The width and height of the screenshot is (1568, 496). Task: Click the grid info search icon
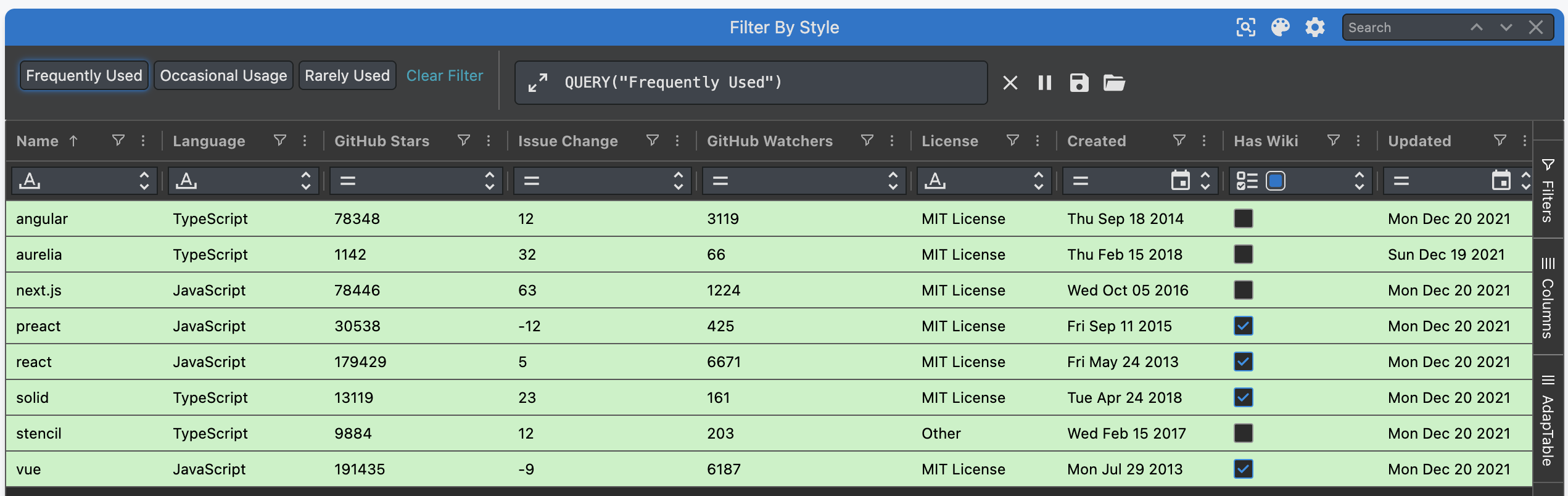tap(1245, 27)
